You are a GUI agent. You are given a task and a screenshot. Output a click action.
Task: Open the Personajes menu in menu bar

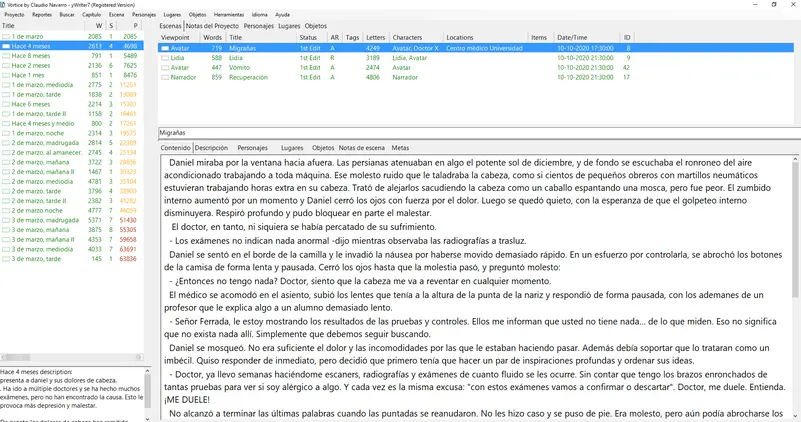point(144,15)
